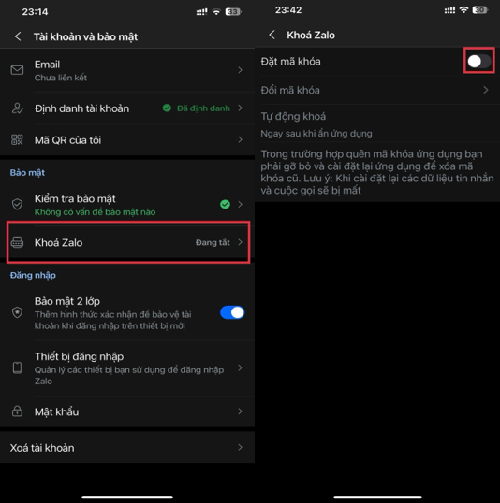This screenshot has height=503, width=500.
Task: Tap the Khoá Zalo lock keypad icon
Action: 17,242
